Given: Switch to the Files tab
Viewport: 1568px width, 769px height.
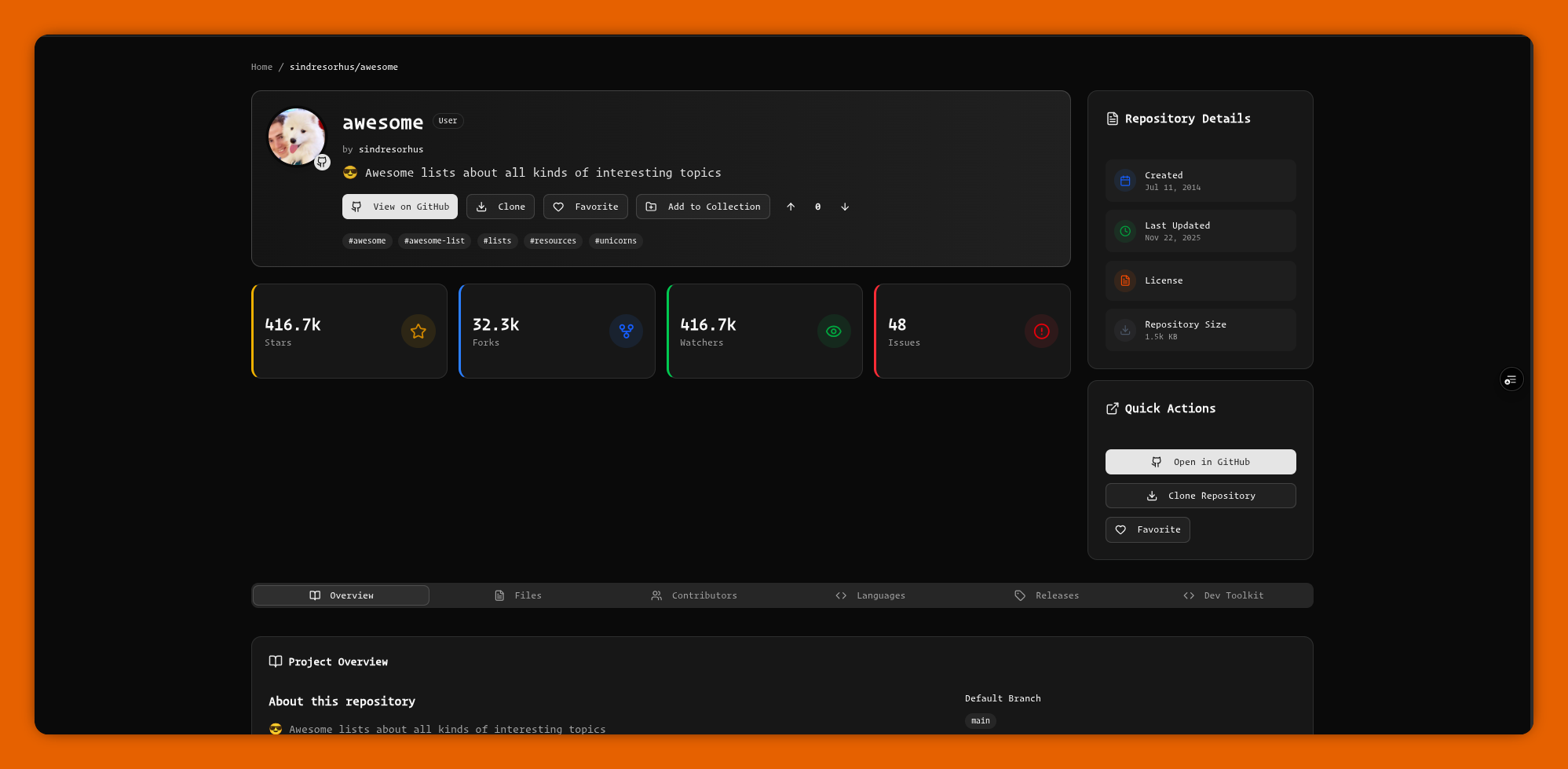Looking at the screenshot, I should [x=518, y=595].
